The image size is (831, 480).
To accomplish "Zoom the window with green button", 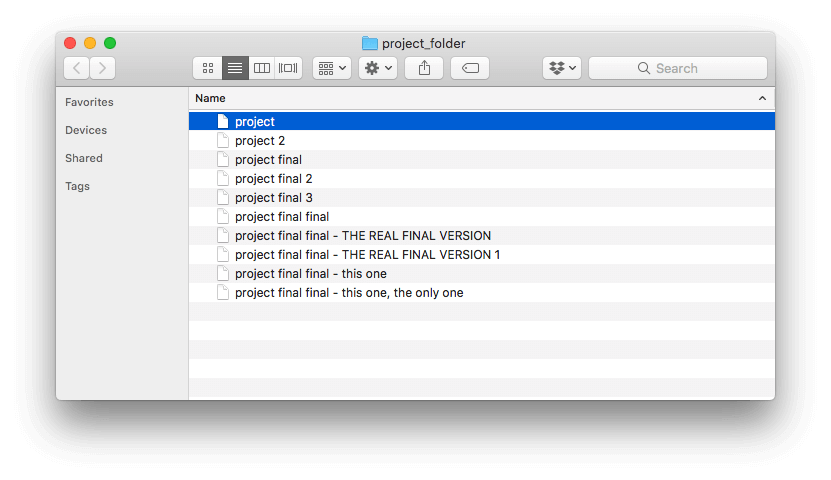I will [110, 43].
